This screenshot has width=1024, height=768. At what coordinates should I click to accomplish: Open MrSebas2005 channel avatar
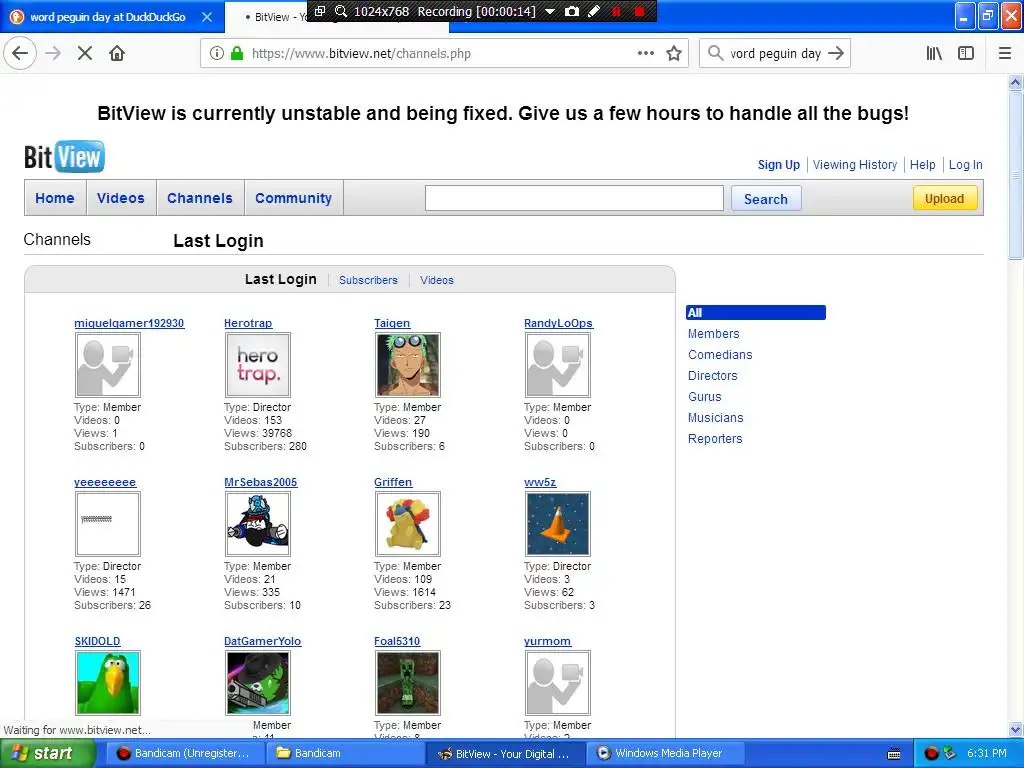[x=258, y=524]
